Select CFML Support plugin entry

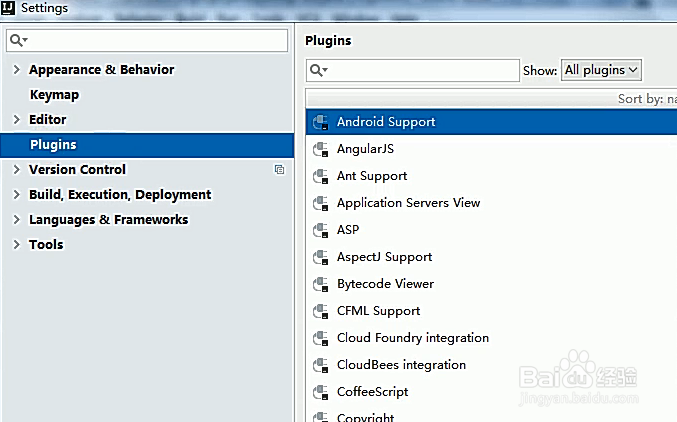378,311
